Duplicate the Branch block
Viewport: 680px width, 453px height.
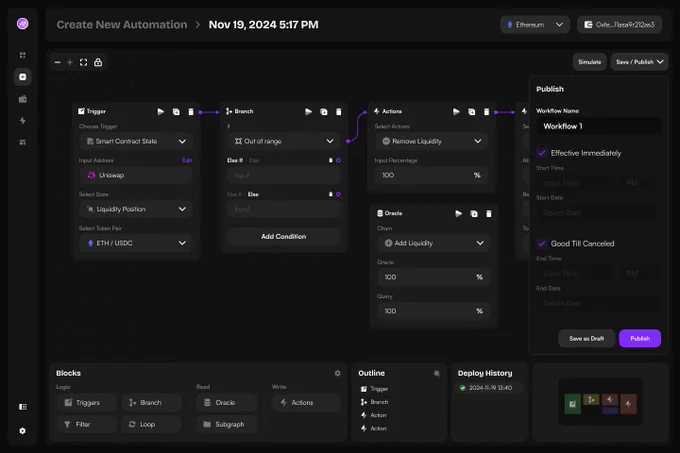pos(324,112)
